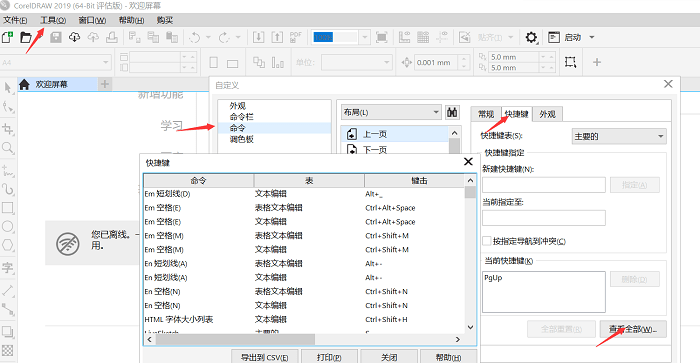The width and height of the screenshot is (700, 363).
Task: Select the Rectangle tool
Action: point(8,208)
